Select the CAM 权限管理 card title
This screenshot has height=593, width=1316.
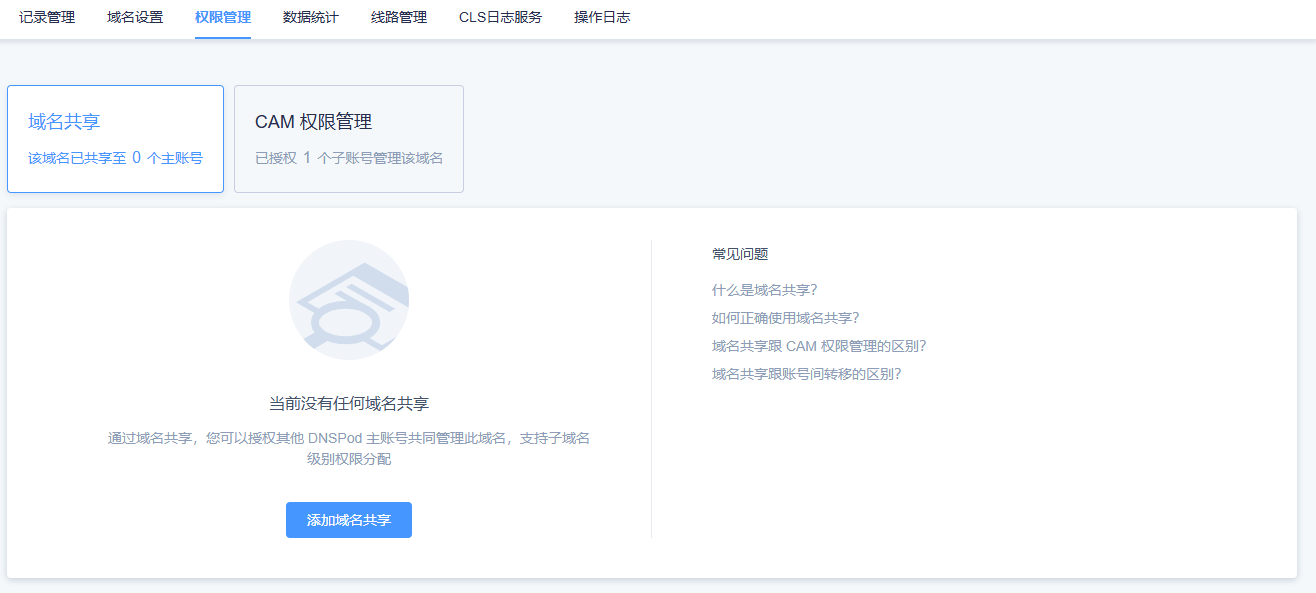click(314, 122)
